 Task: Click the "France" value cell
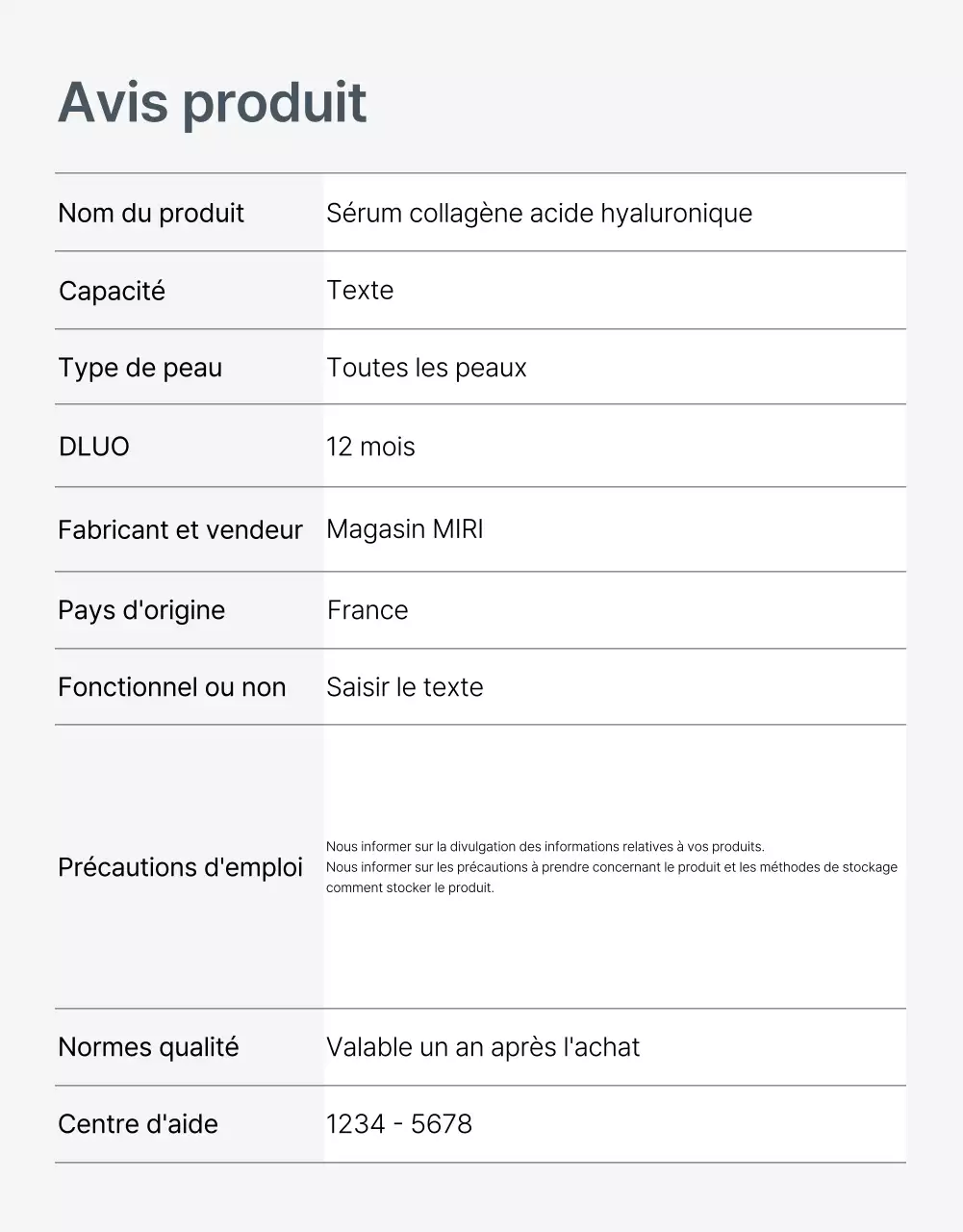[367, 610]
